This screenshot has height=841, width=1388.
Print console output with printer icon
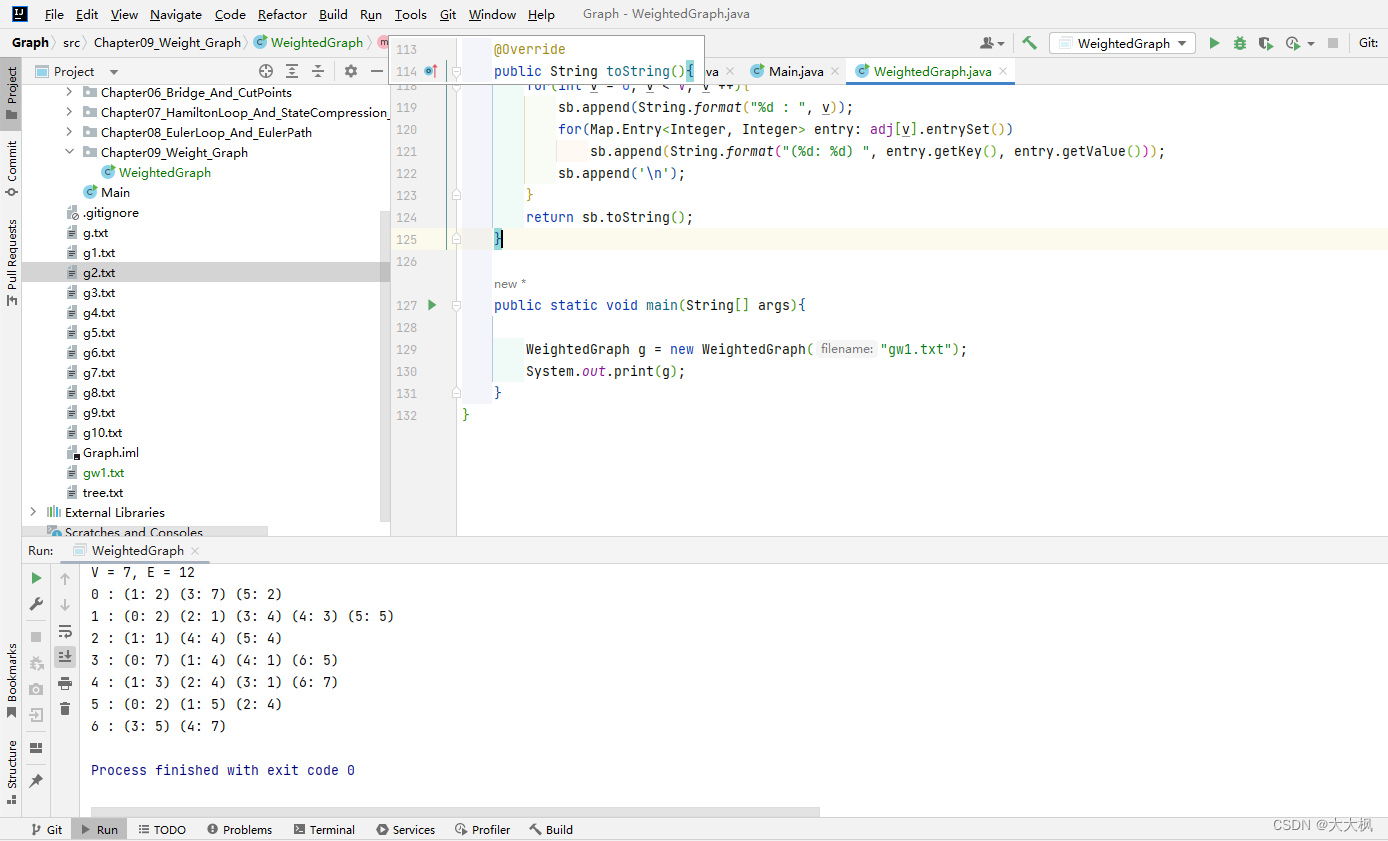click(x=65, y=683)
